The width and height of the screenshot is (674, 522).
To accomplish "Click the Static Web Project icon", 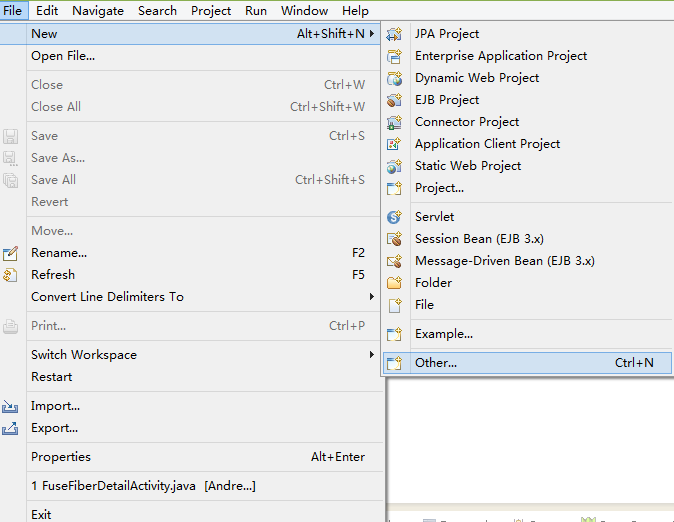I will pyautogui.click(x=394, y=166).
